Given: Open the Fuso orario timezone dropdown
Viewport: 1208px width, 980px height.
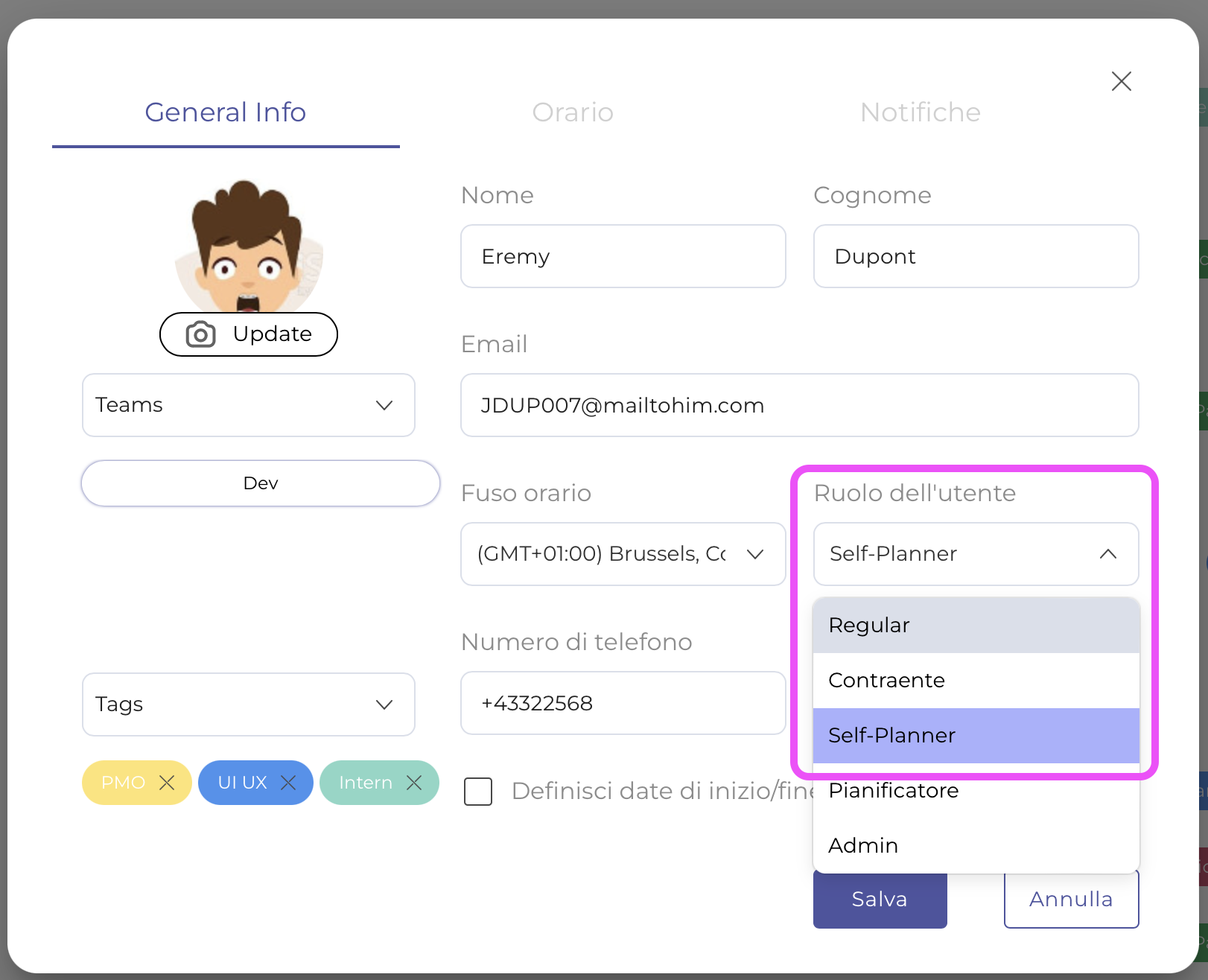Looking at the screenshot, I should click(x=623, y=554).
